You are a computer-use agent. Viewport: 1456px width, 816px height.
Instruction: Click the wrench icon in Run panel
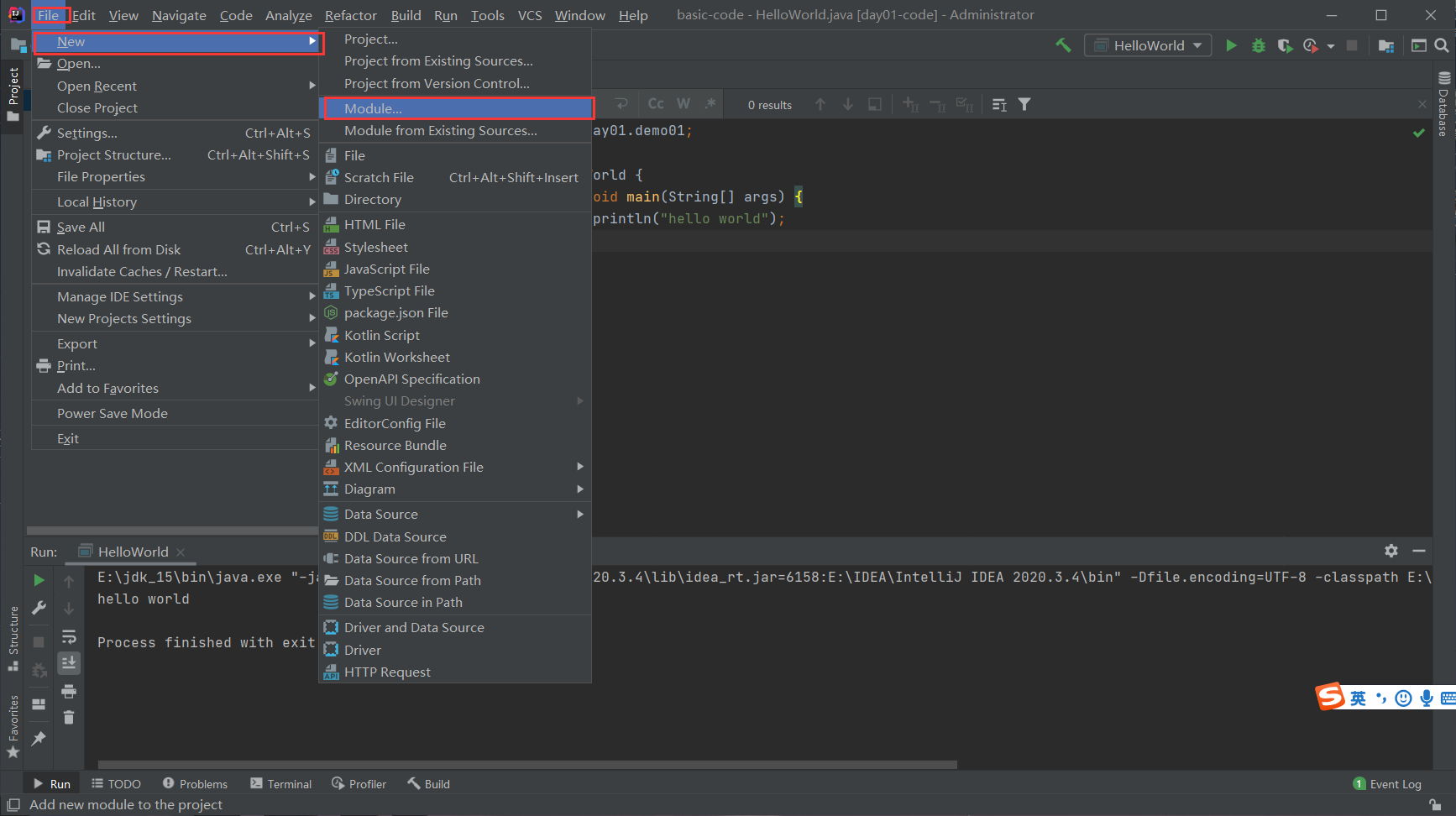tap(39, 608)
